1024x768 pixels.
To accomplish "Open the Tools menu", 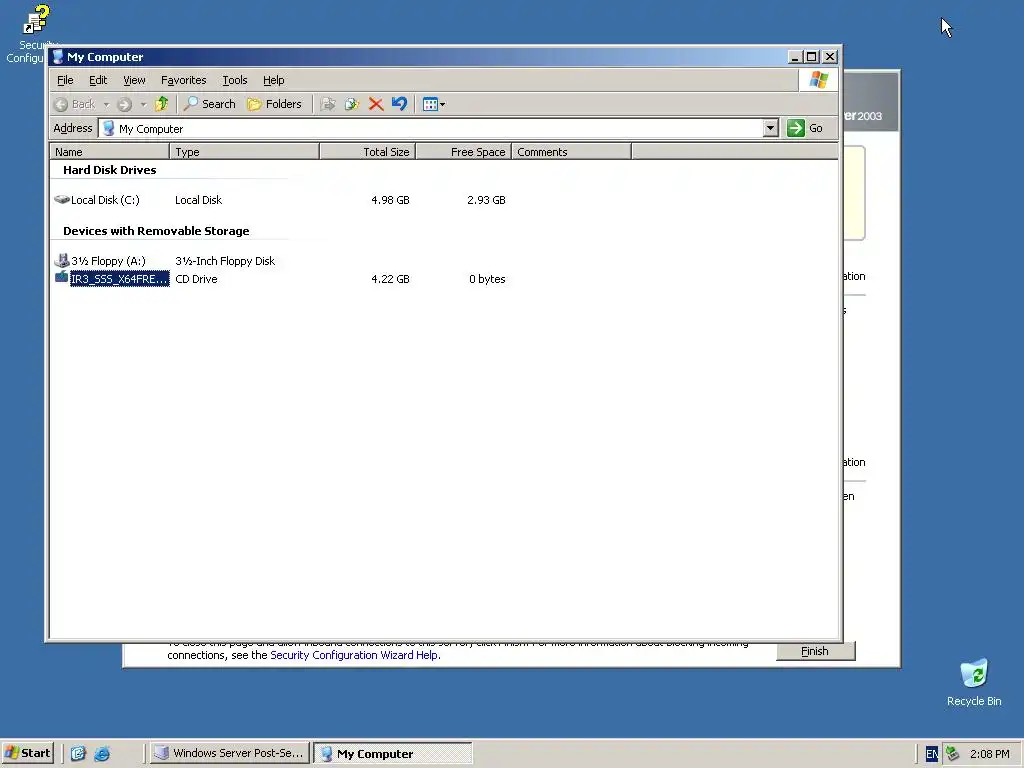I will (234, 80).
